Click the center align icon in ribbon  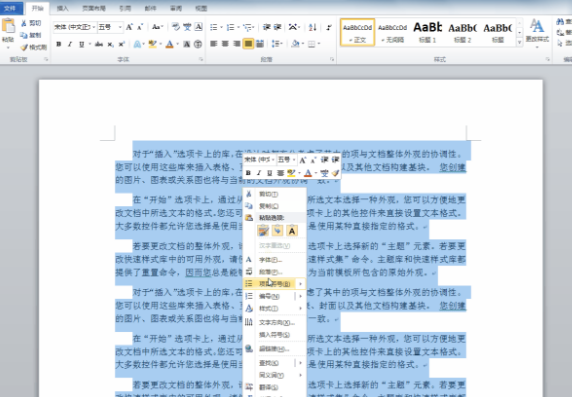(225, 44)
